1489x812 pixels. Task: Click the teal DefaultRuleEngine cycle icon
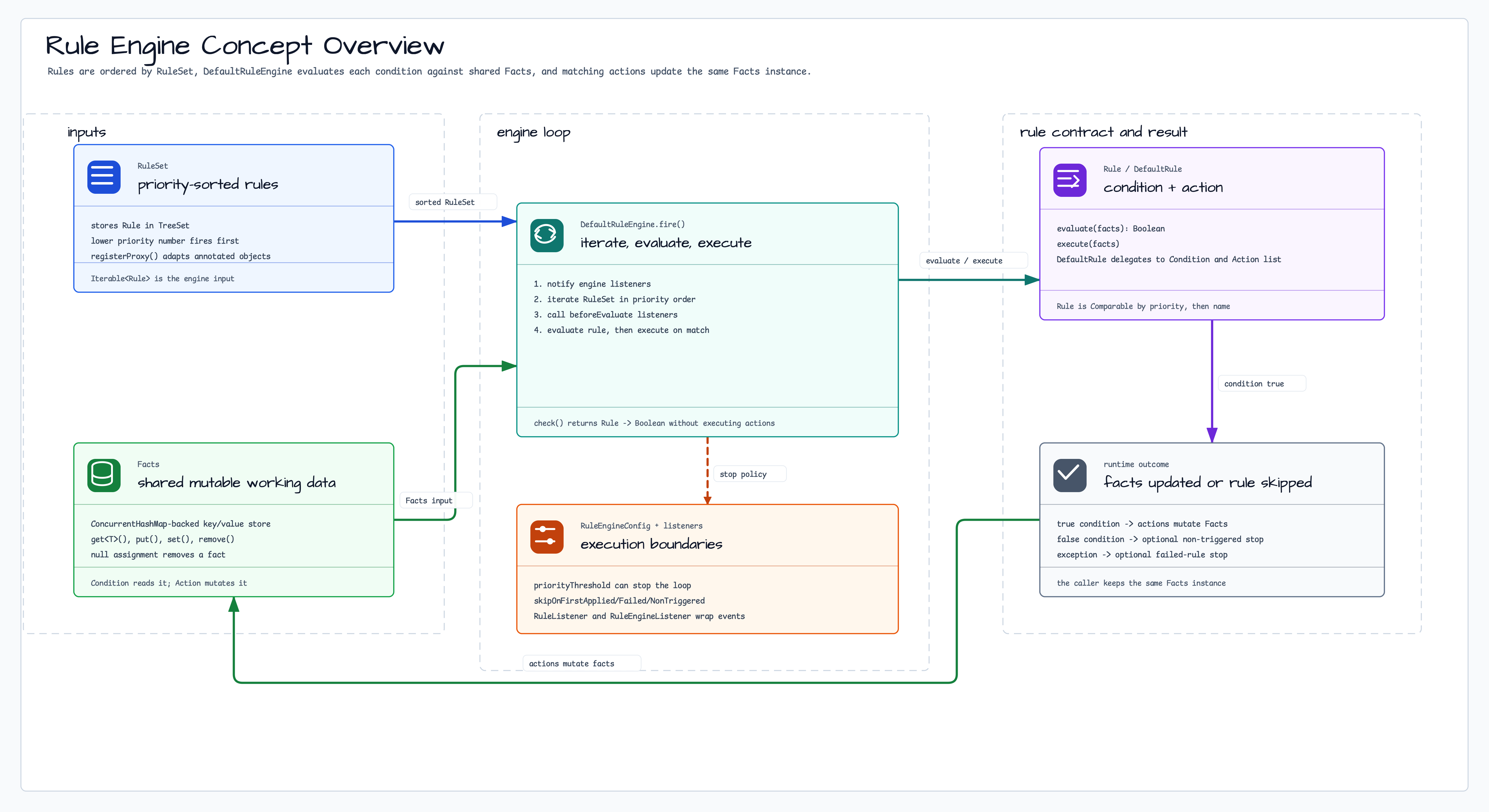(x=547, y=235)
